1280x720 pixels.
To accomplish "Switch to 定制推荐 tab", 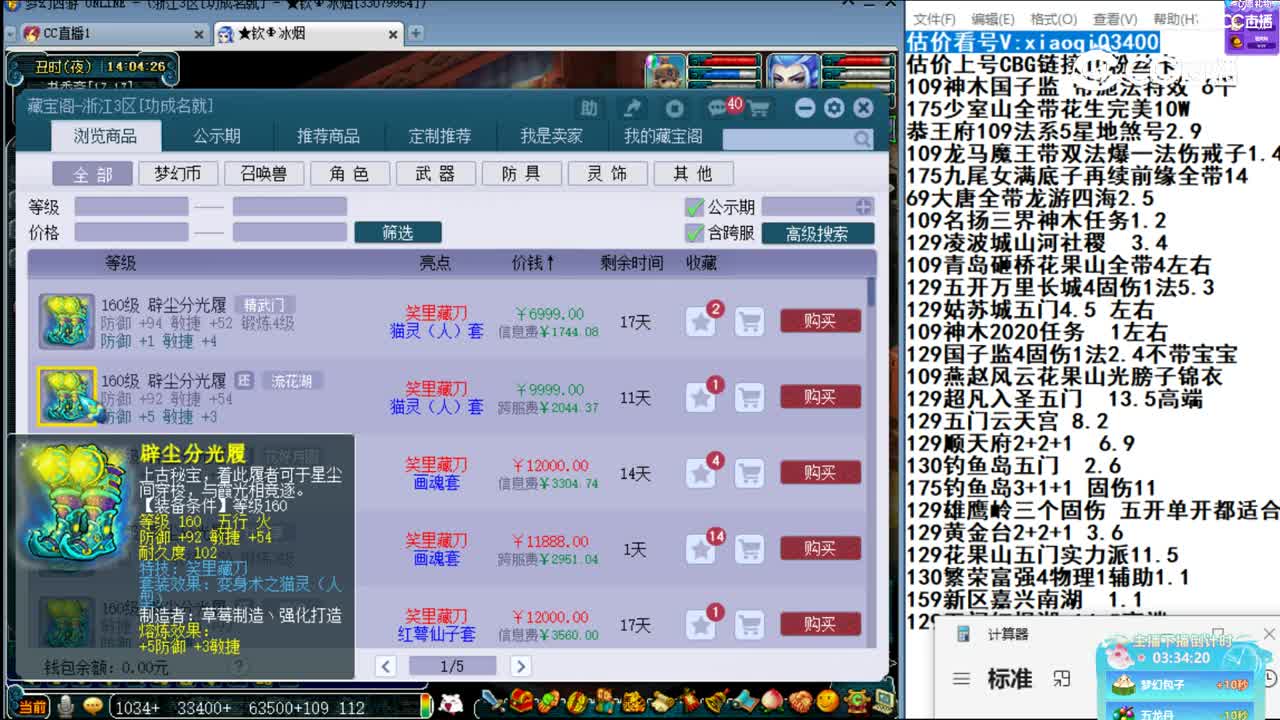I will (x=440, y=136).
